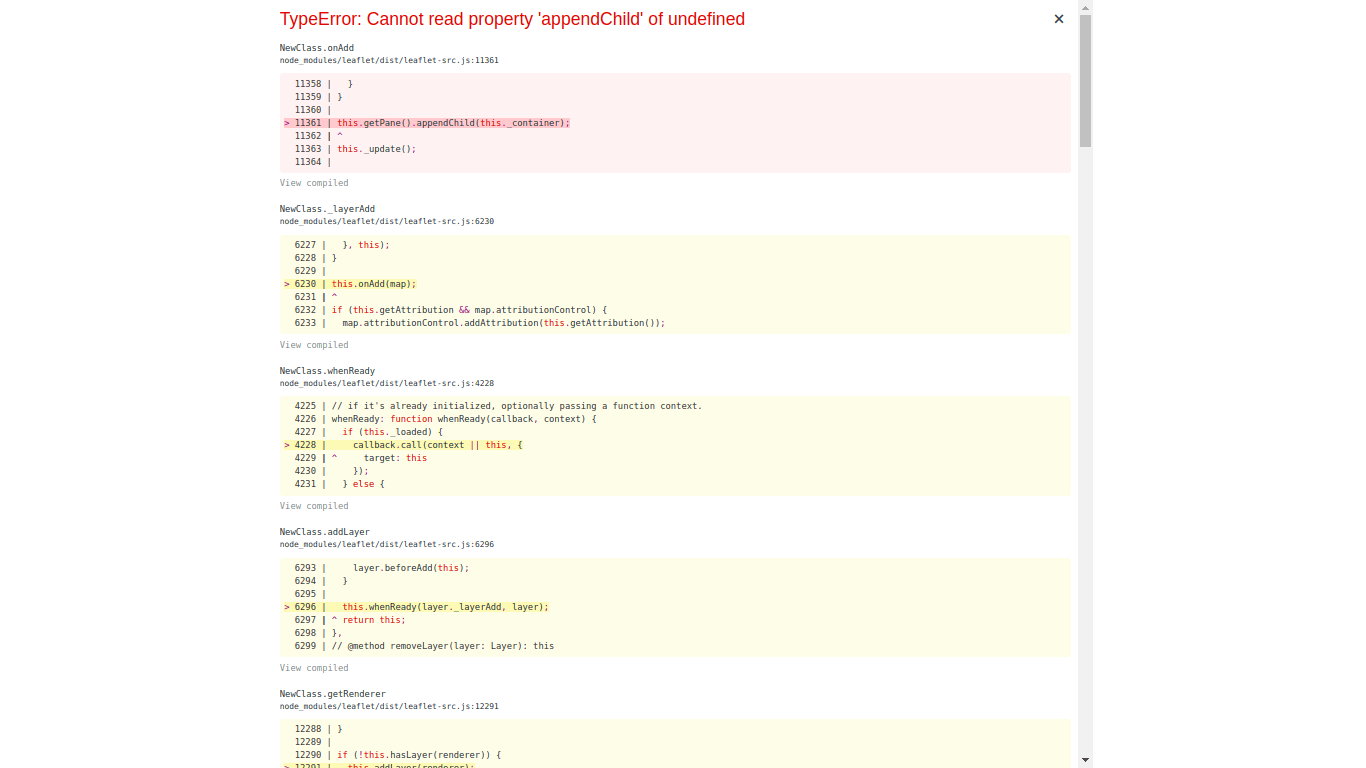Click the TypeError message heading
Image resolution: width=1366 pixels, height=768 pixels.
click(x=512, y=19)
